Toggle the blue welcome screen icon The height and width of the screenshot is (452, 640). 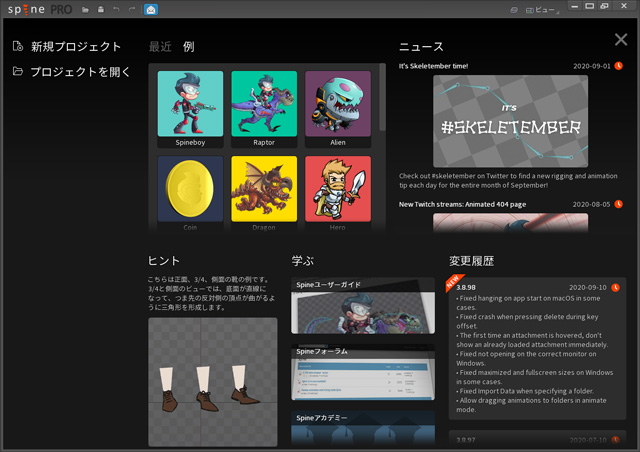point(150,10)
